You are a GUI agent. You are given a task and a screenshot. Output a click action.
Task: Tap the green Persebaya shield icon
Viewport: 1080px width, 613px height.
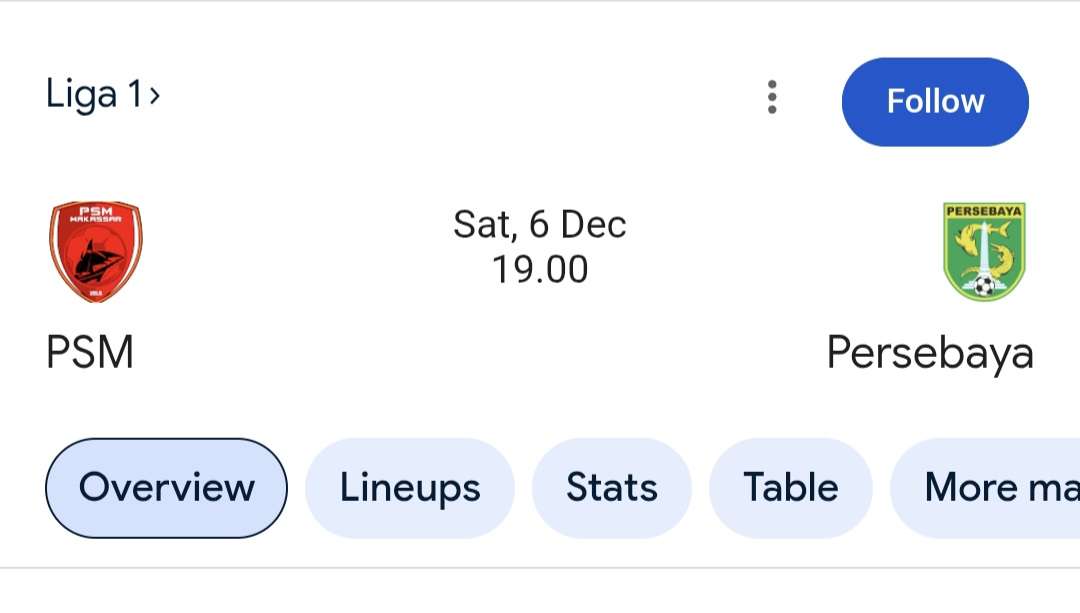[x=985, y=250]
